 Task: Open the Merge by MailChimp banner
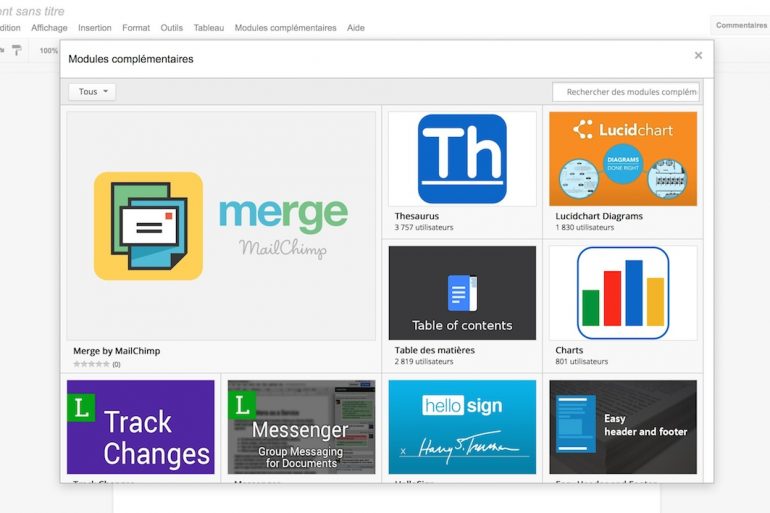pyautogui.click(x=221, y=226)
